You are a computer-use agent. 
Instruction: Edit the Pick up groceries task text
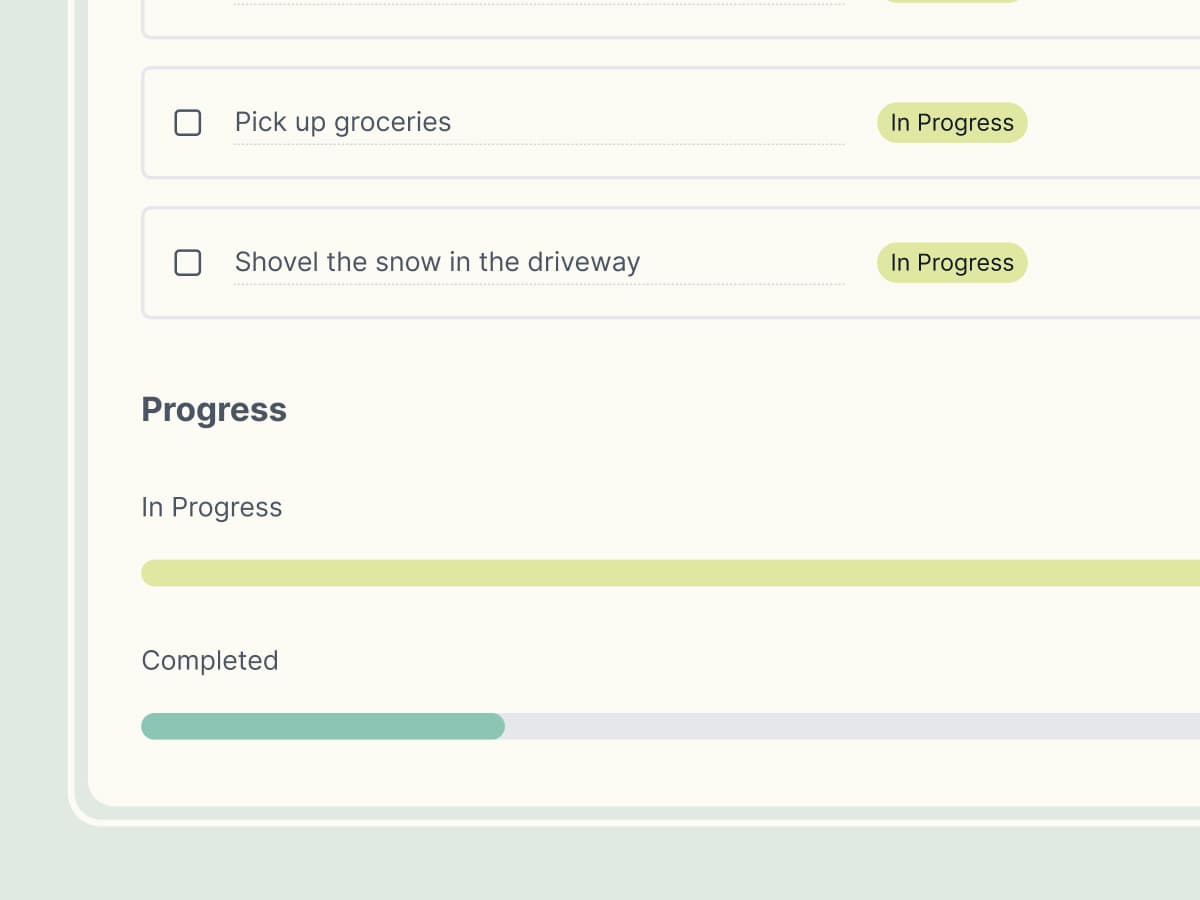point(540,122)
